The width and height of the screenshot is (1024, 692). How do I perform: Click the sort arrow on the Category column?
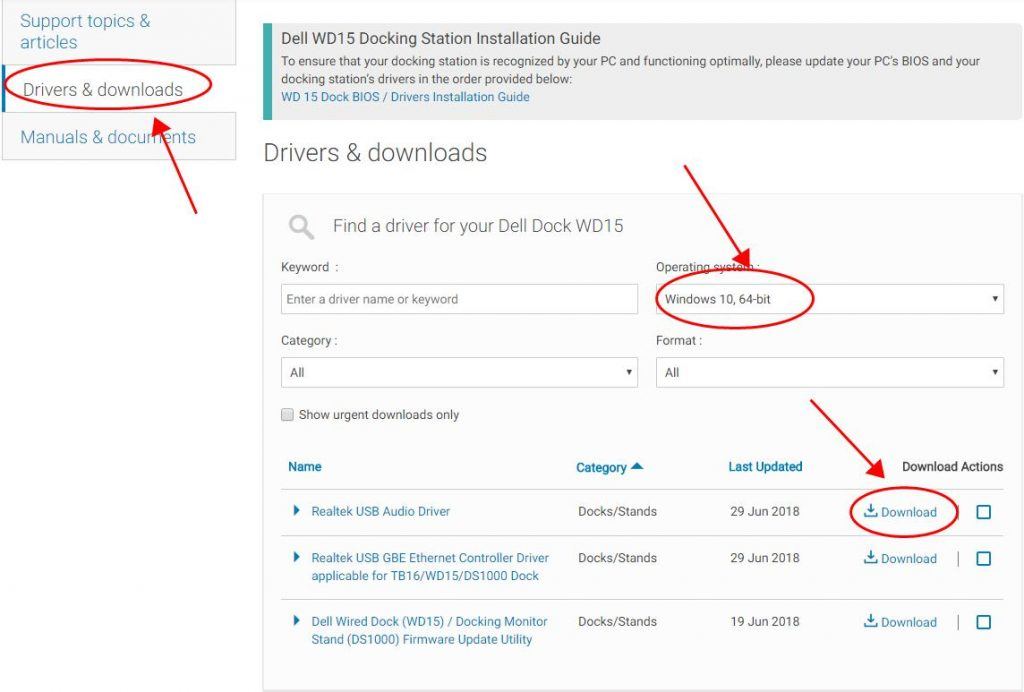(x=636, y=466)
